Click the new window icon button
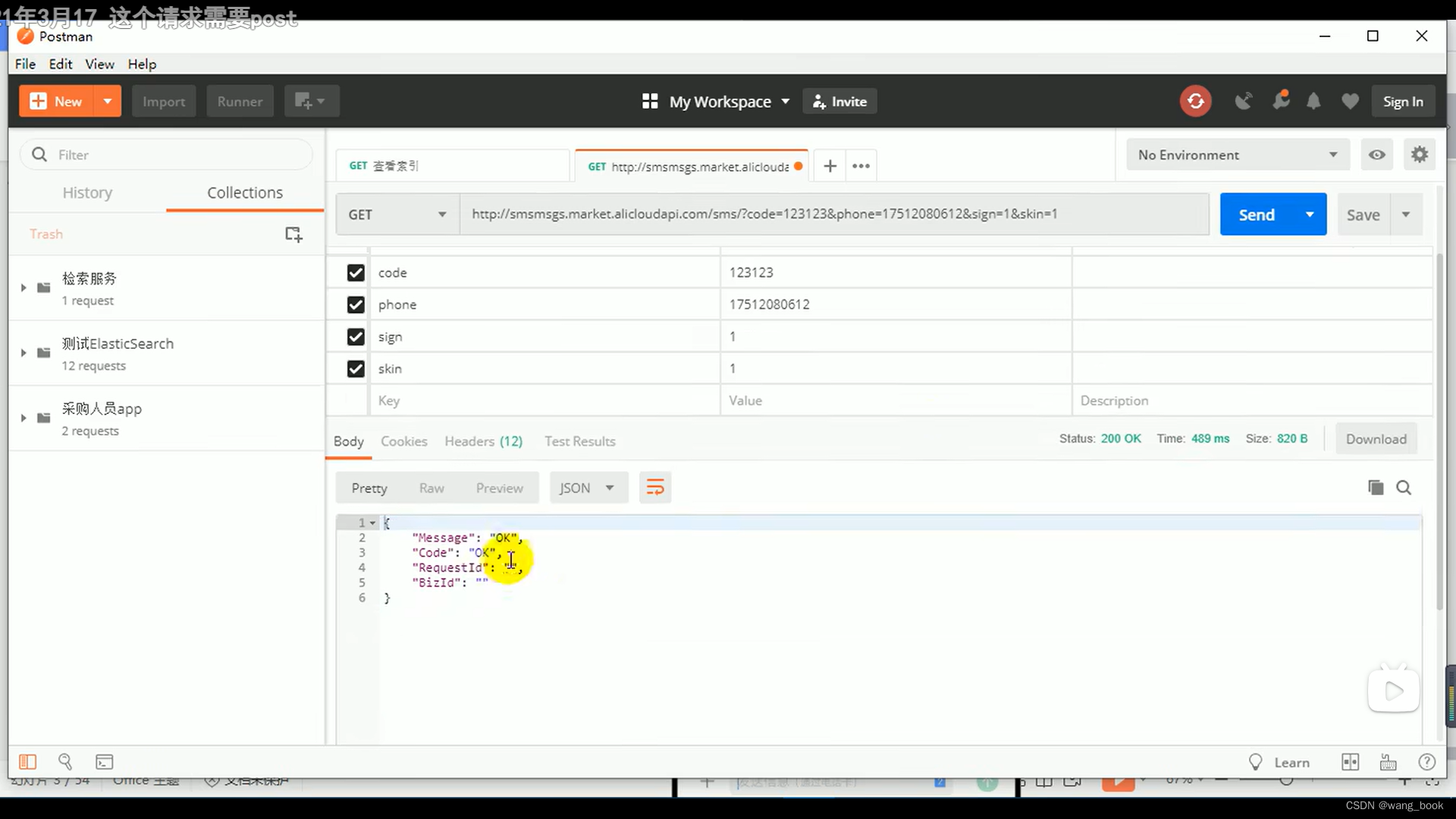 (x=311, y=101)
